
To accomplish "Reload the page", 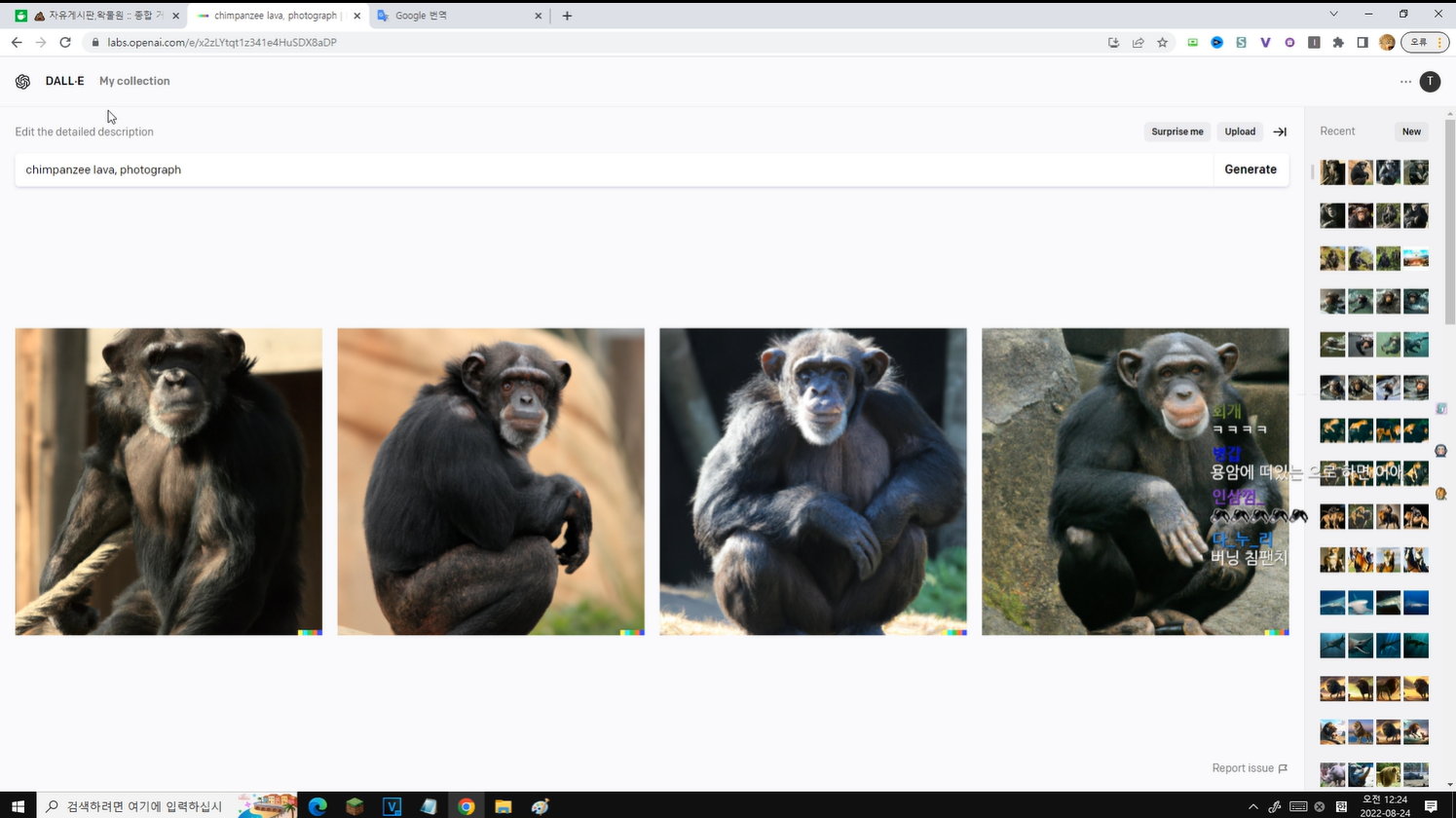I will tap(65, 43).
